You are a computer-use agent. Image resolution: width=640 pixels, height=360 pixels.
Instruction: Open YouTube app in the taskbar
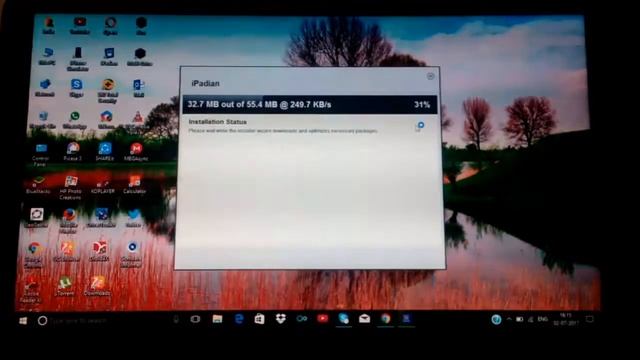click(322, 318)
